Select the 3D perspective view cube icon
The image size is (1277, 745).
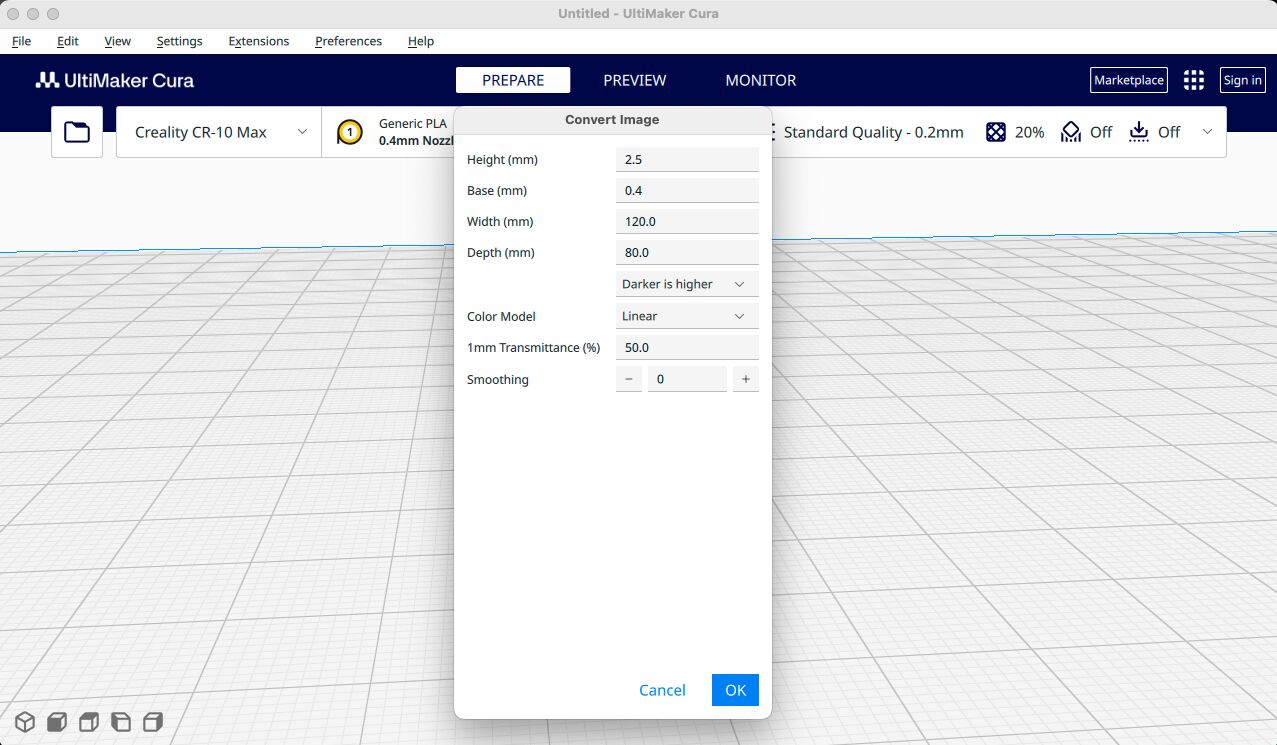[x=25, y=722]
